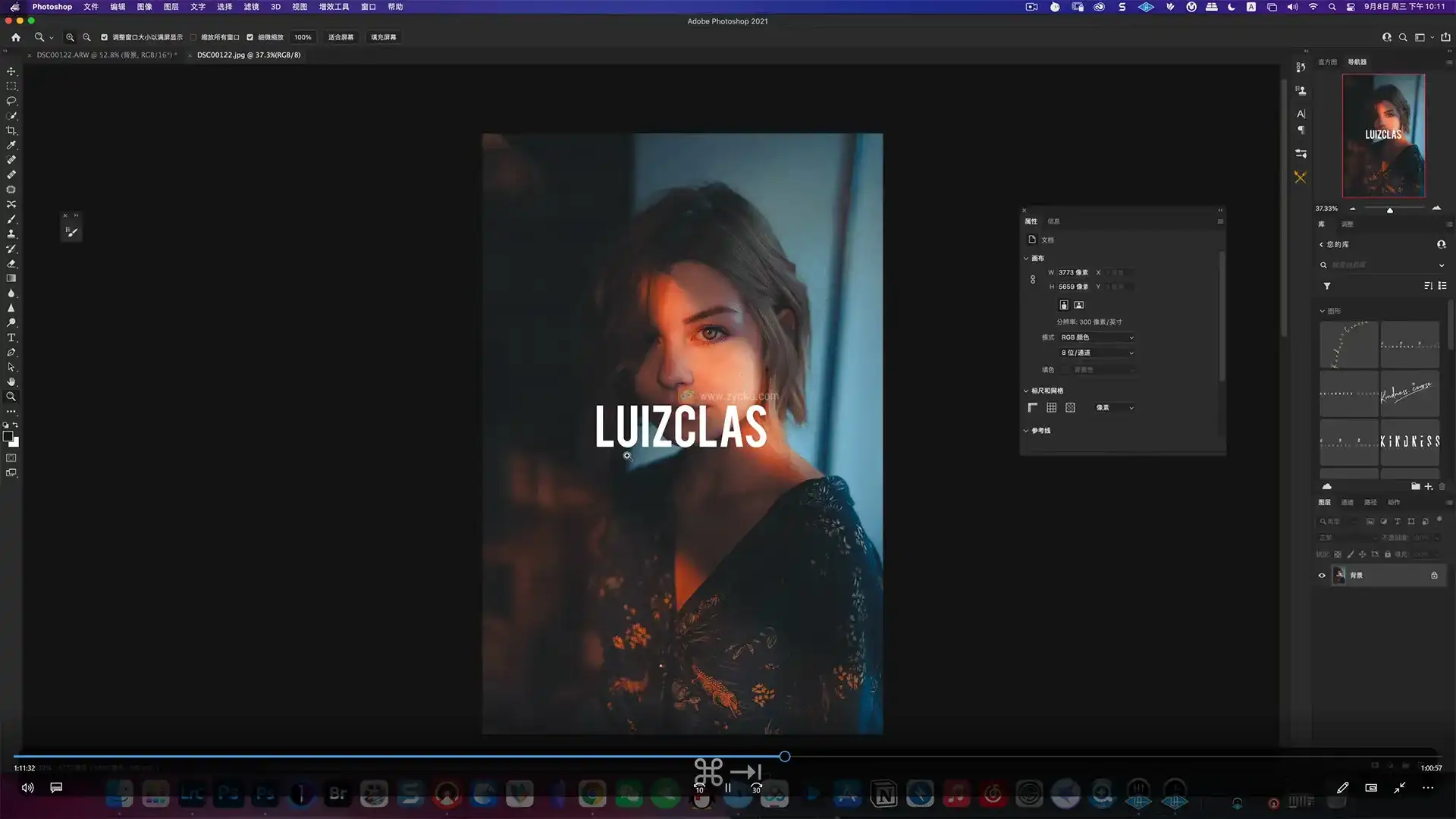
Task: Pick the Lasso tool
Action: (x=11, y=101)
